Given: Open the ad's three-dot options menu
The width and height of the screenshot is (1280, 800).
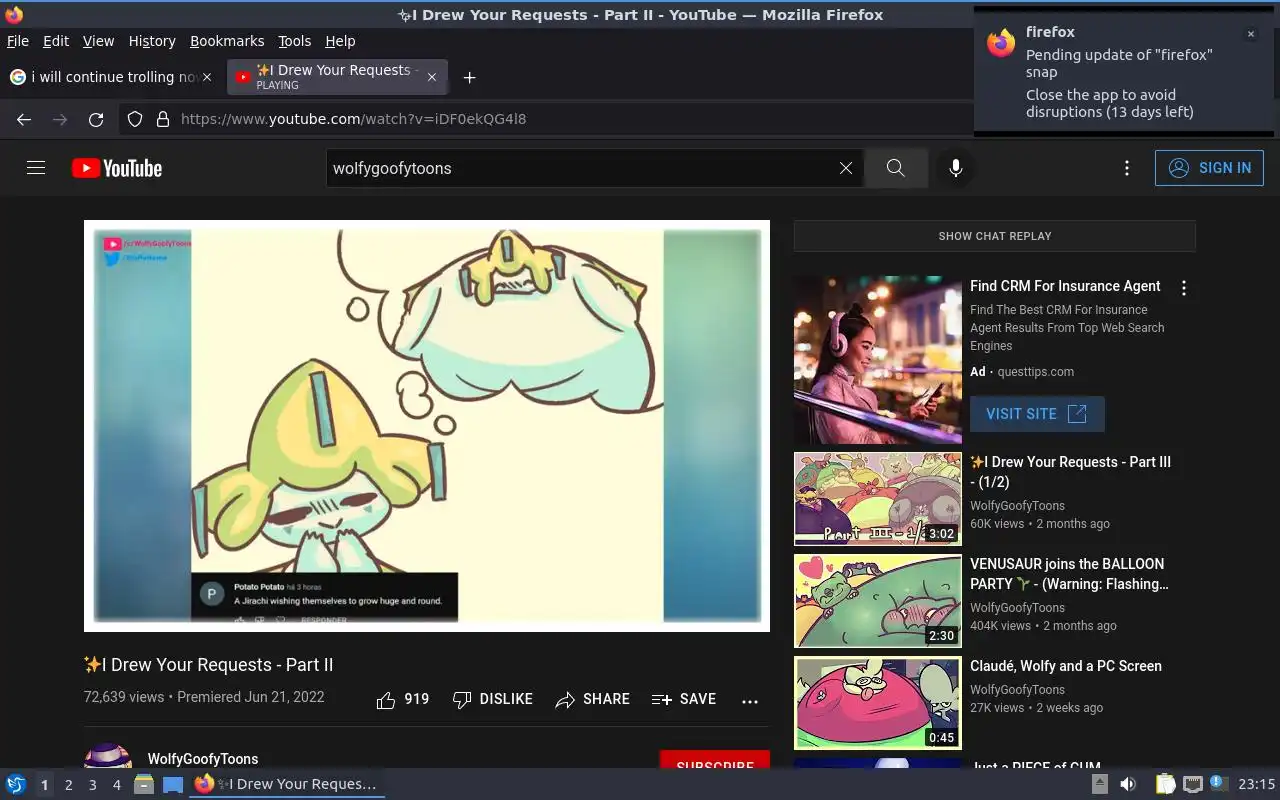Looking at the screenshot, I should click(x=1184, y=288).
